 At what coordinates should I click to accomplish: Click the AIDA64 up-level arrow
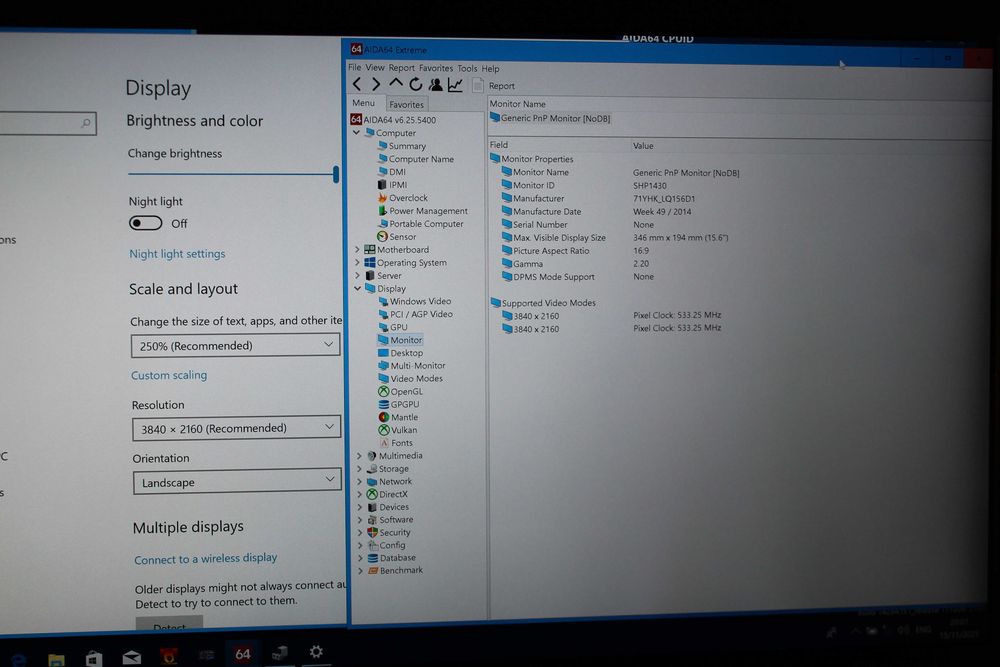pos(396,84)
